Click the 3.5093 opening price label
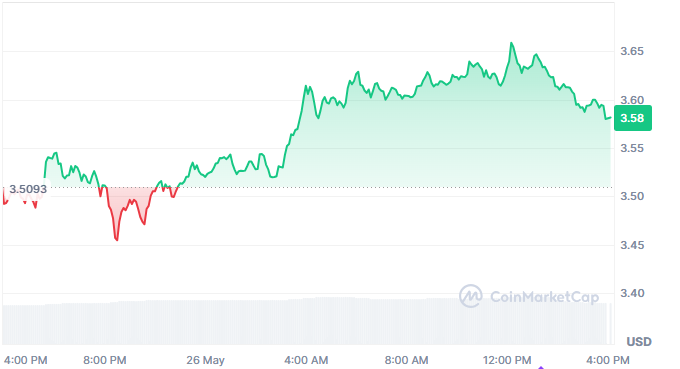 tap(28, 189)
